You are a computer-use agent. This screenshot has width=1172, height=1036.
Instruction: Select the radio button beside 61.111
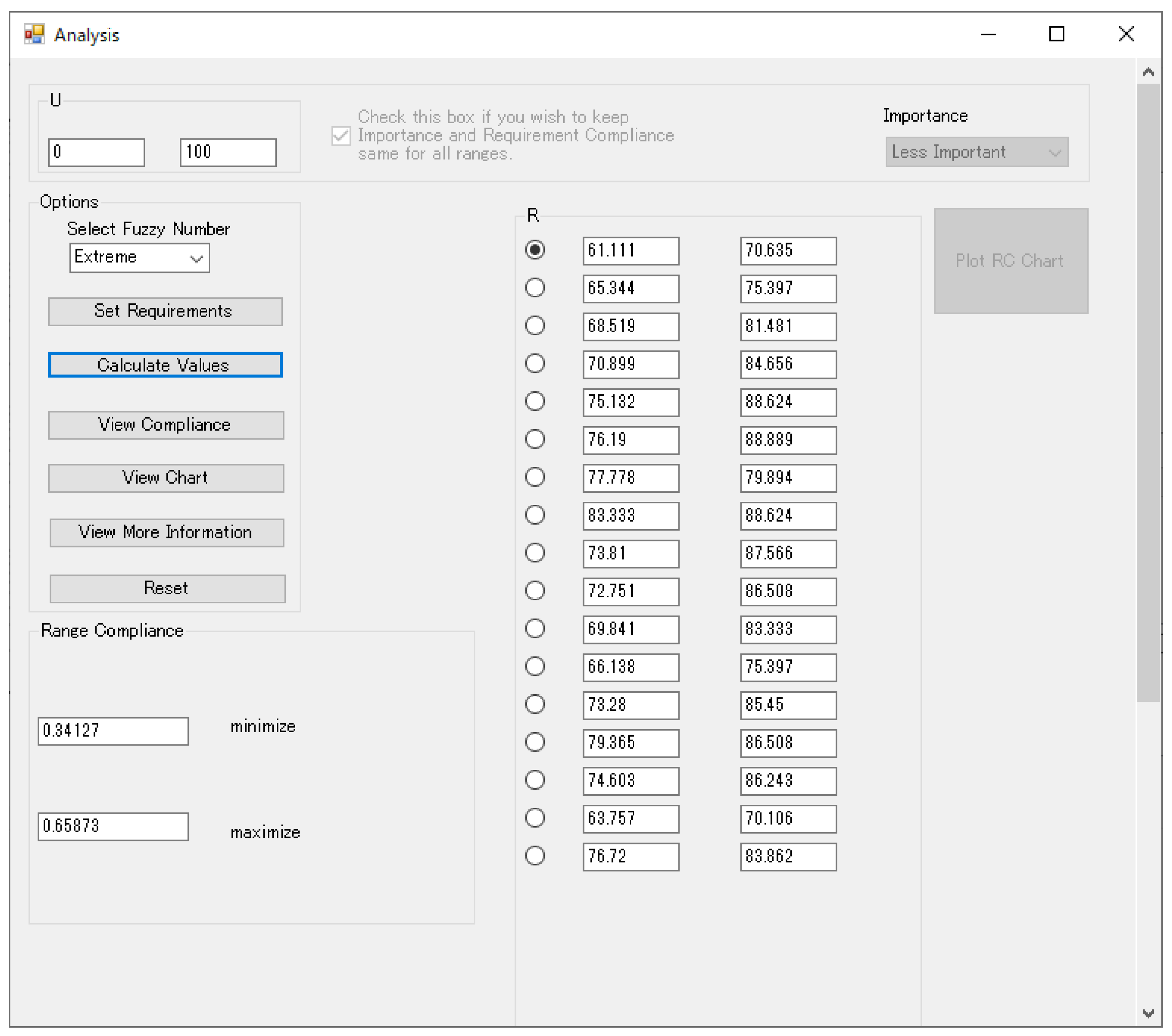click(x=535, y=250)
